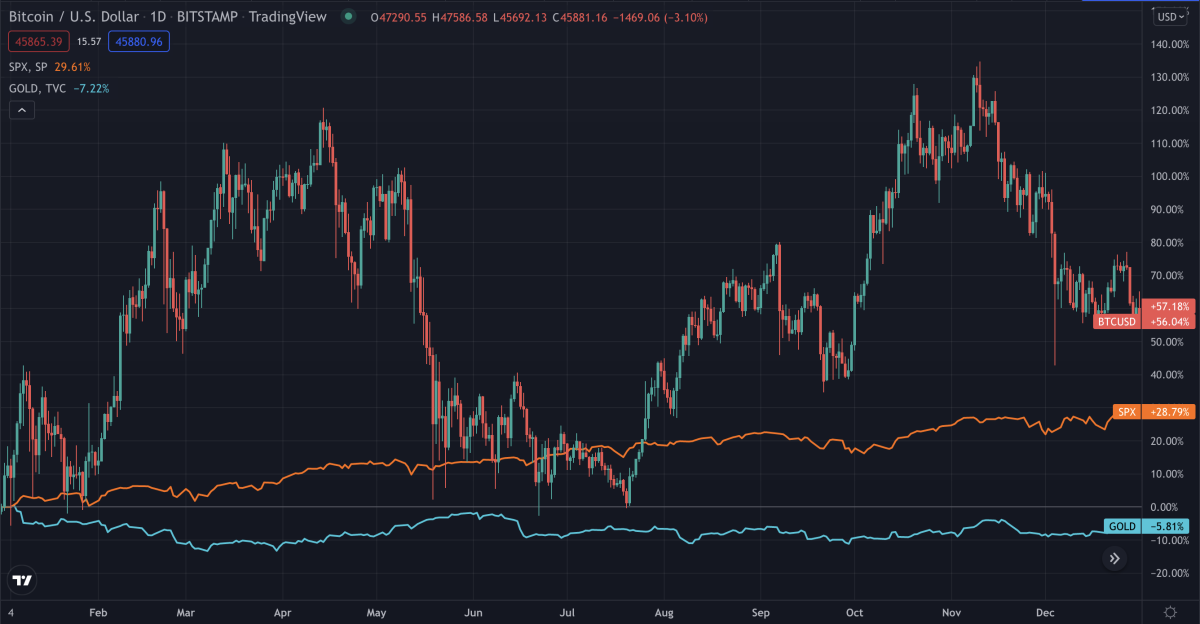Viewport: 1200px width, 624px height.
Task: Collapse the indicator legend with the up-chevron
Action: [22, 110]
